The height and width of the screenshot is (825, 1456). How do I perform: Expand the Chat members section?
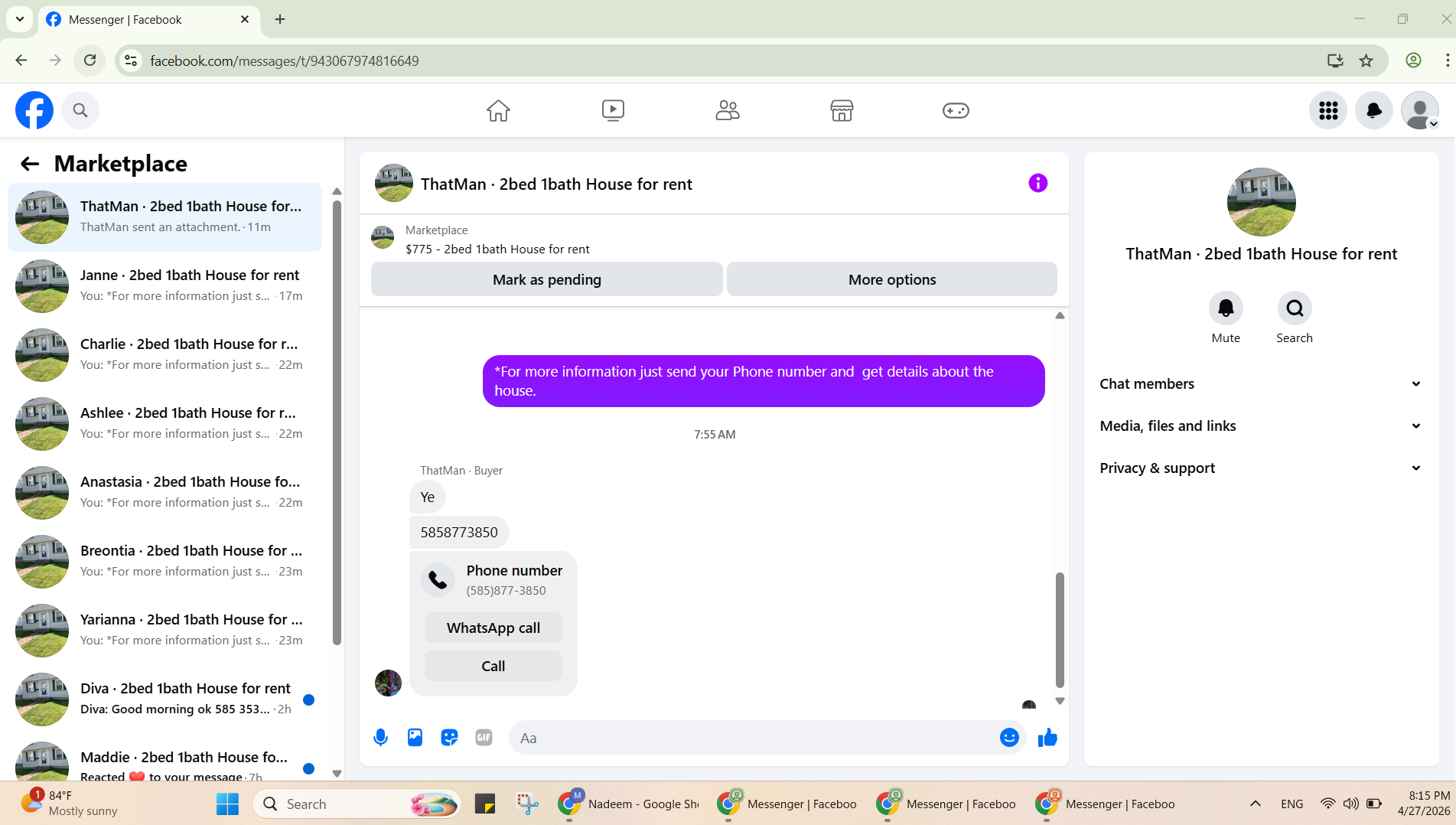click(x=1261, y=383)
